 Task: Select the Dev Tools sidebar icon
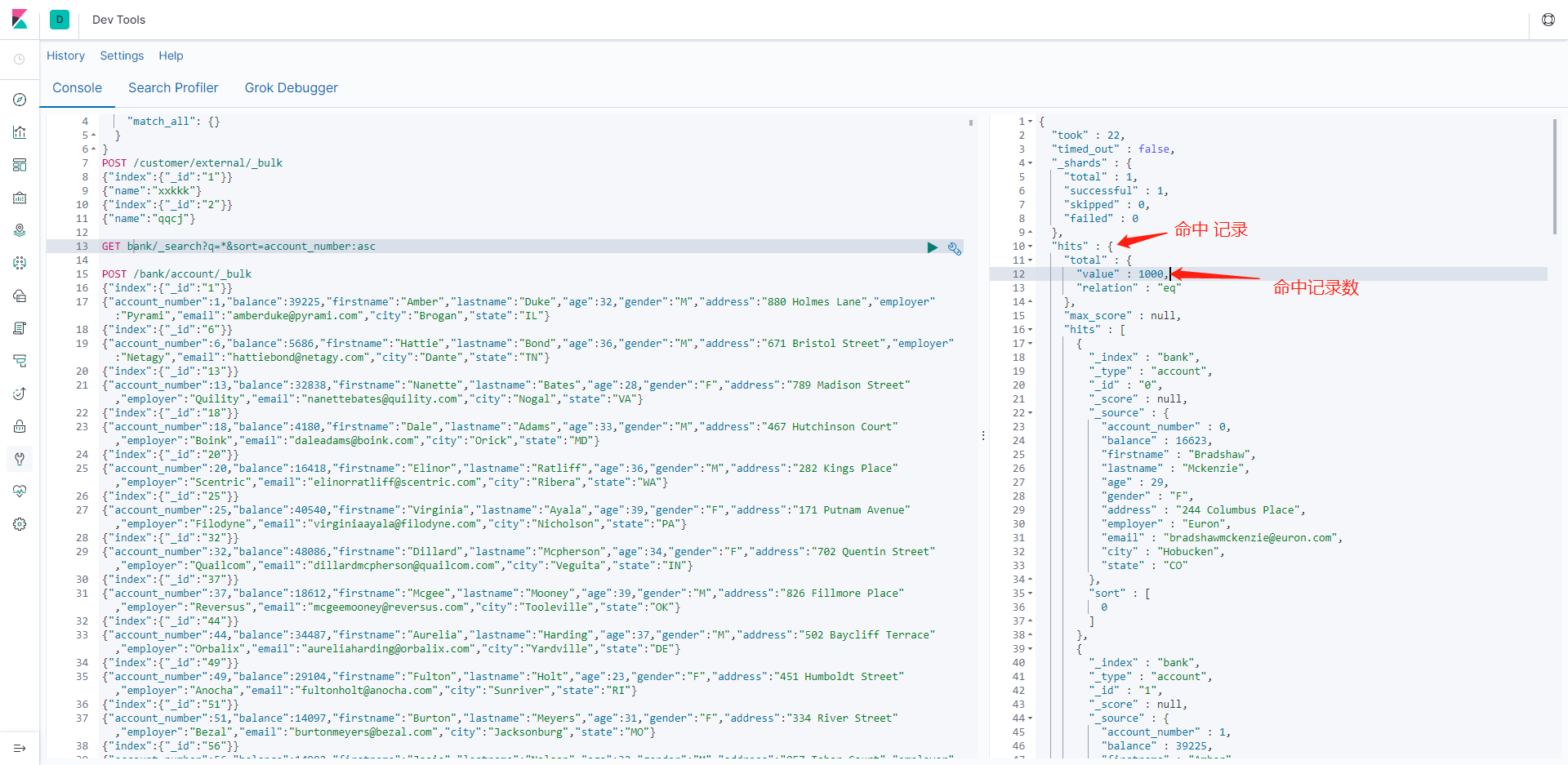pos(20,459)
